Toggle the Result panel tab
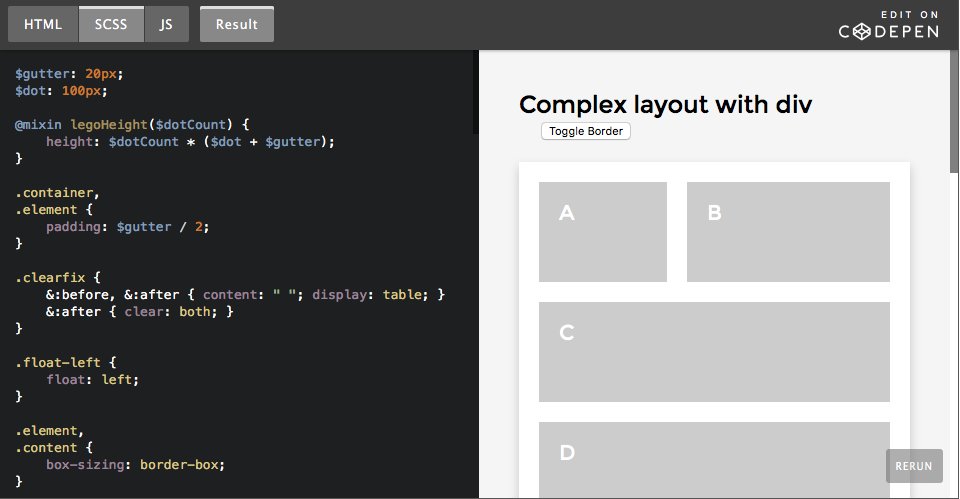 (x=236, y=24)
